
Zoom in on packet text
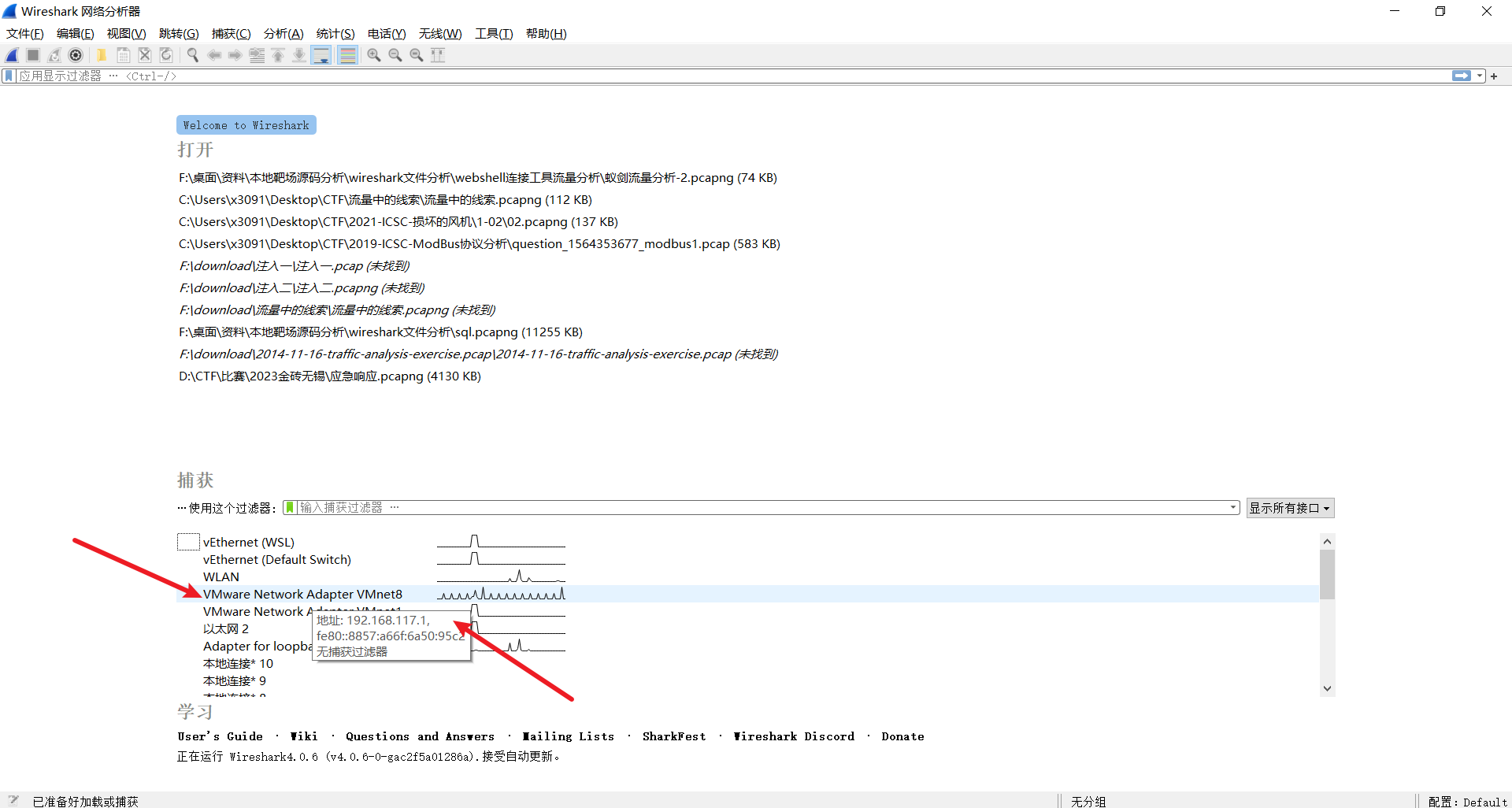click(x=374, y=55)
